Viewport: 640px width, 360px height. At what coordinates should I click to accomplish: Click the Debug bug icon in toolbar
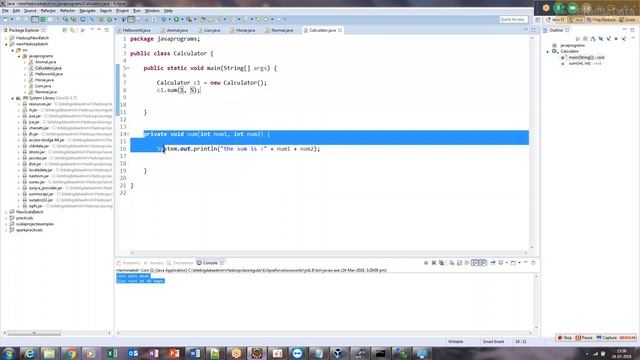pos(164,19)
